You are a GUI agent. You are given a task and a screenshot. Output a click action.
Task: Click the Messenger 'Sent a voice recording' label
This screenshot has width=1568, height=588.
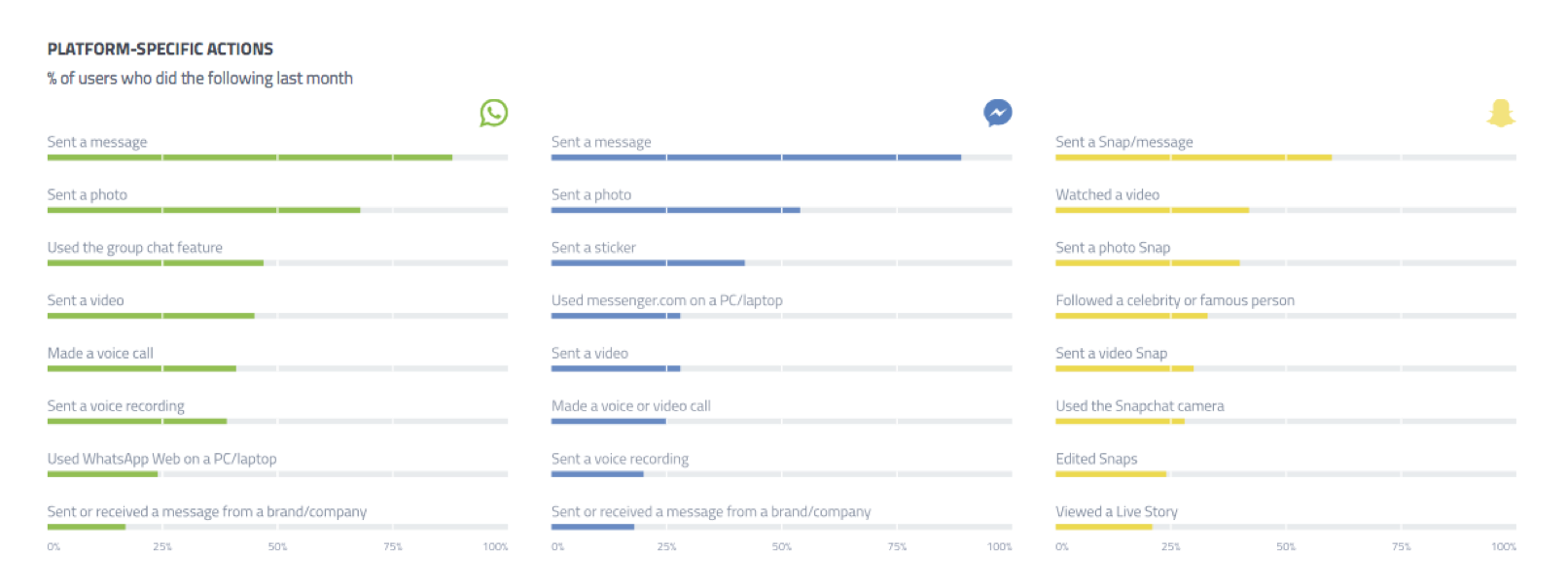tap(620, 459)
